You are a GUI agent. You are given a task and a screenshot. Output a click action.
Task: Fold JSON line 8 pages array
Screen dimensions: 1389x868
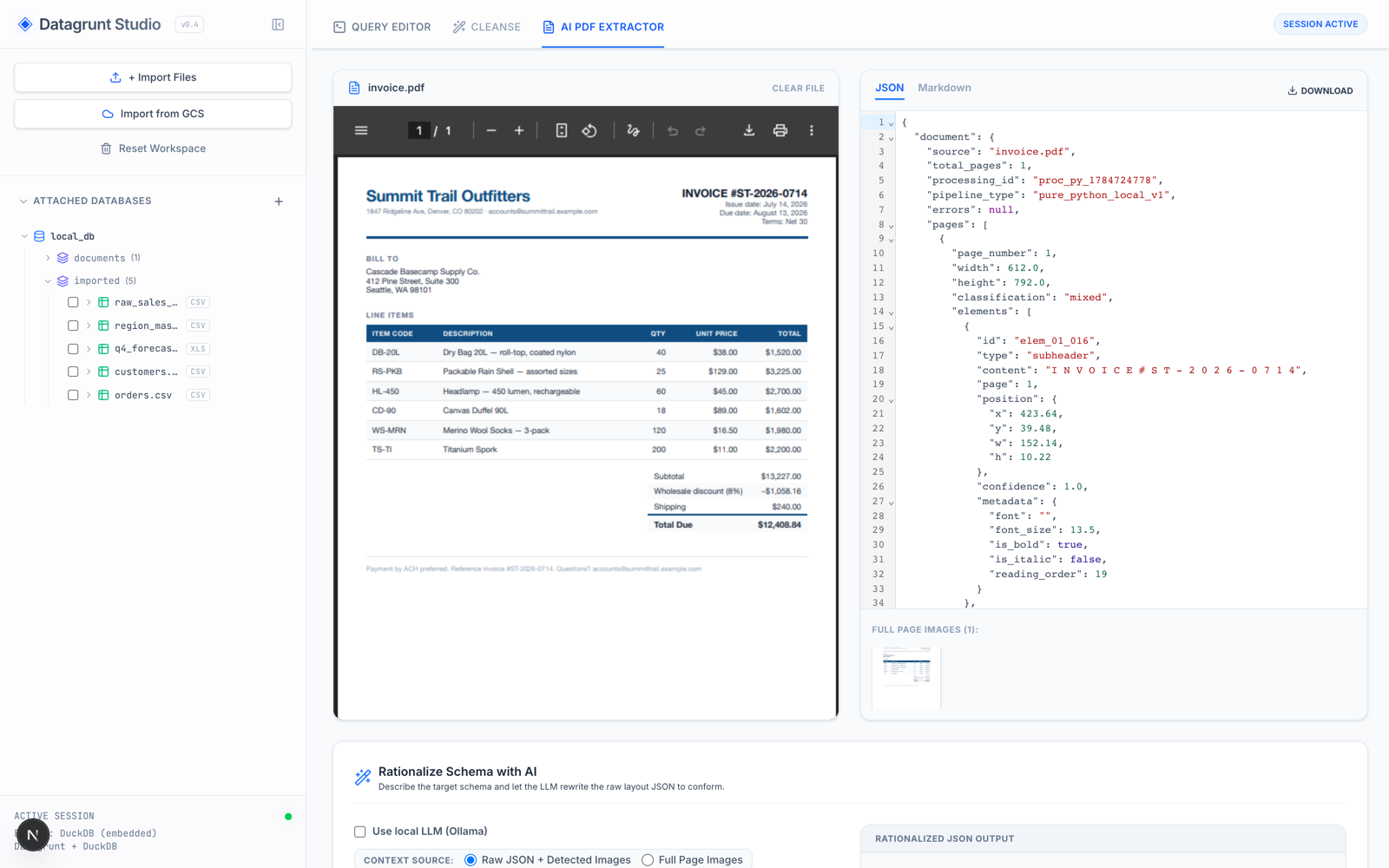pos(891,226)
